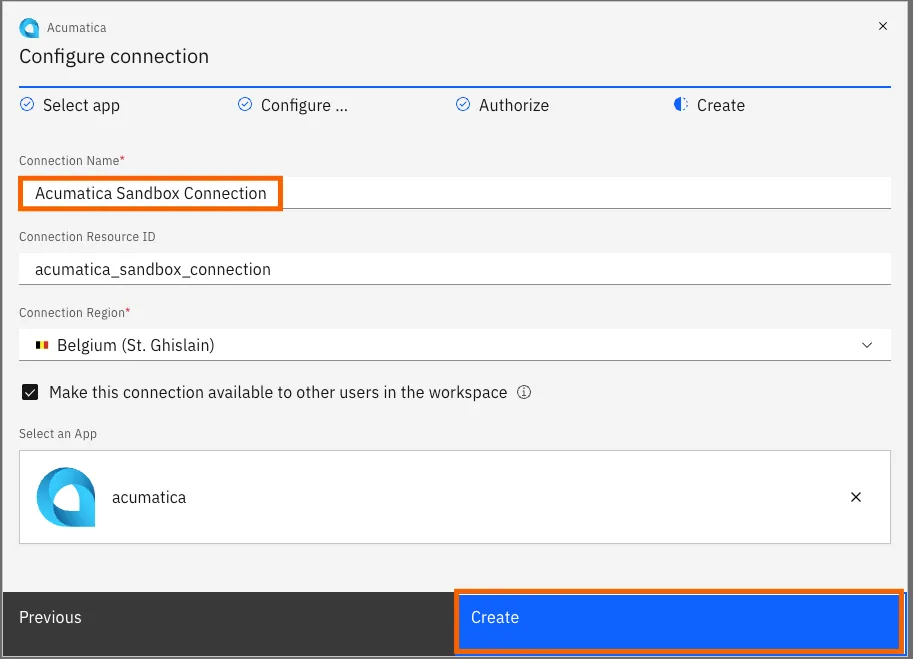Click the info icon beside workspace option
This screenshot has height=659, width=913.
click(x=524, y=392)
